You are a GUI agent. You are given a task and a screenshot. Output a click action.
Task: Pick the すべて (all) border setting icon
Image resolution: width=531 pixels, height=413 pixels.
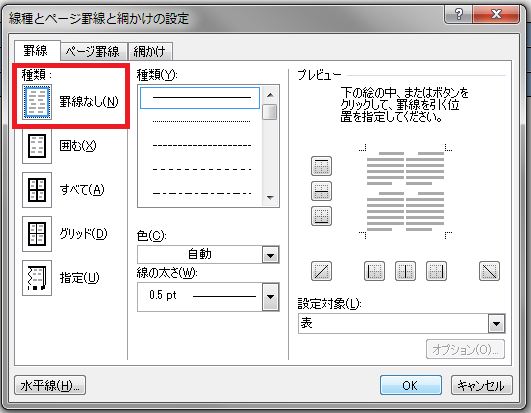point(37,190)
